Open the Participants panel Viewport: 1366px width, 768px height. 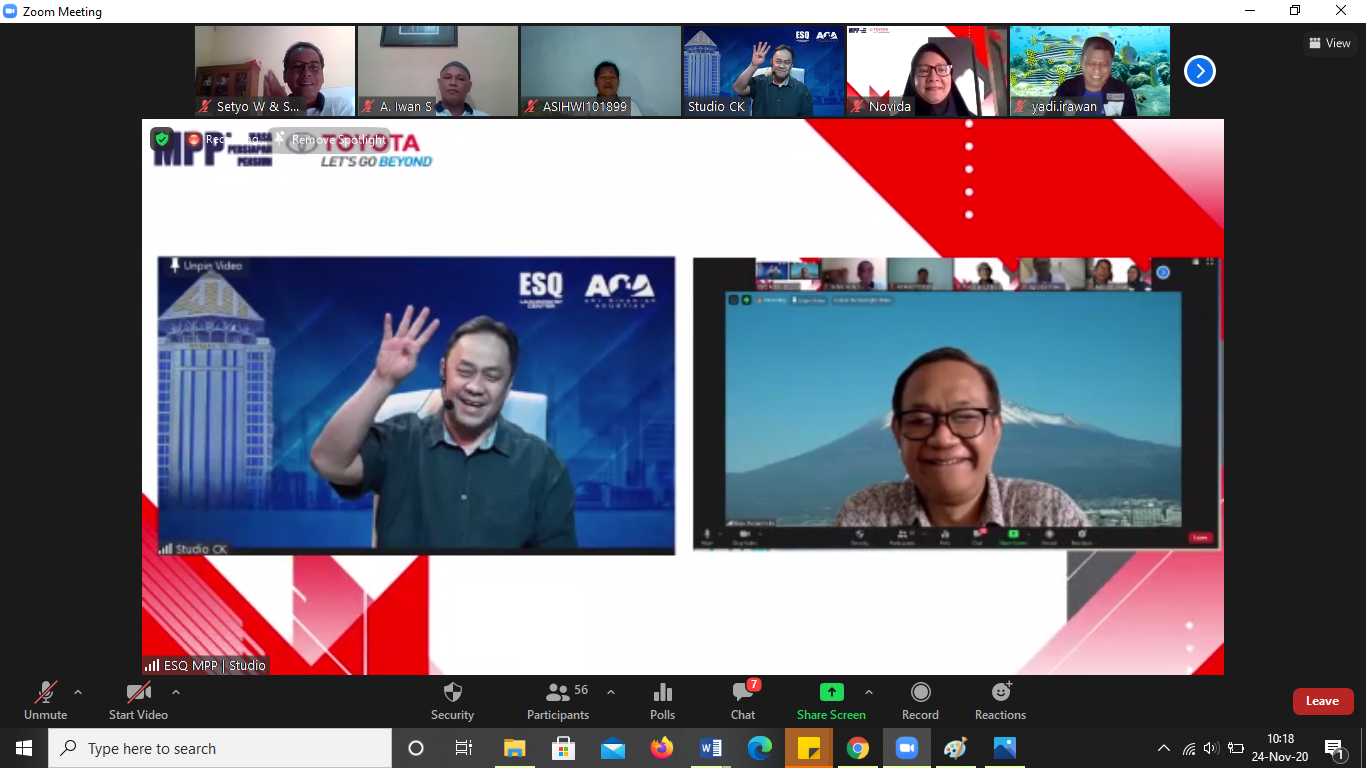pyautogui.click(x=558, y=700)
